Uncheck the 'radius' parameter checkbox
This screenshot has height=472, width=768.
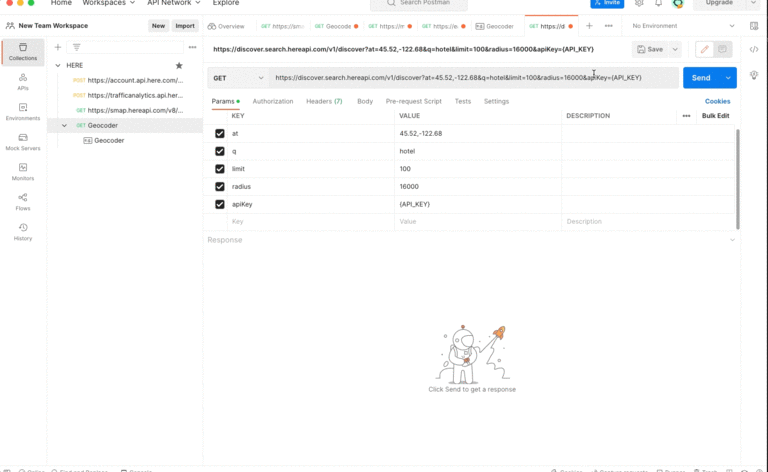[219, 187]
